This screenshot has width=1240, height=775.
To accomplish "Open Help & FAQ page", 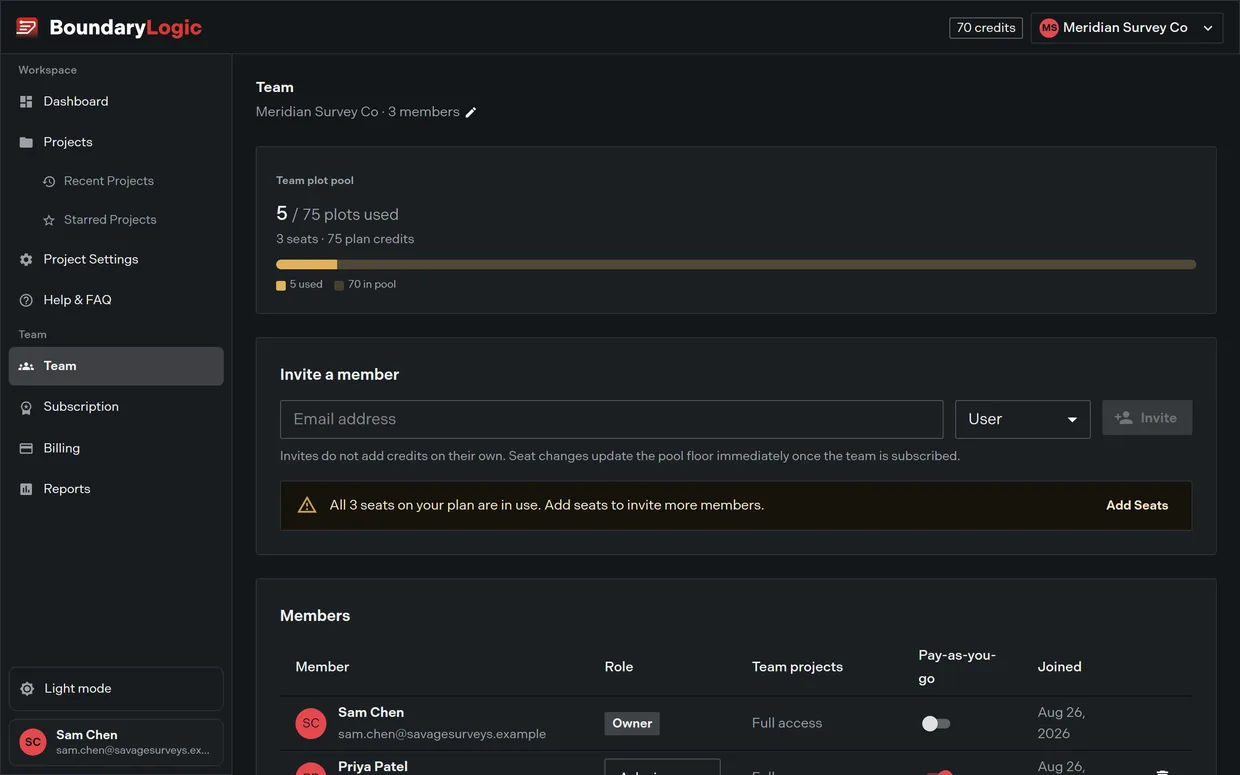I will [116, 300].
